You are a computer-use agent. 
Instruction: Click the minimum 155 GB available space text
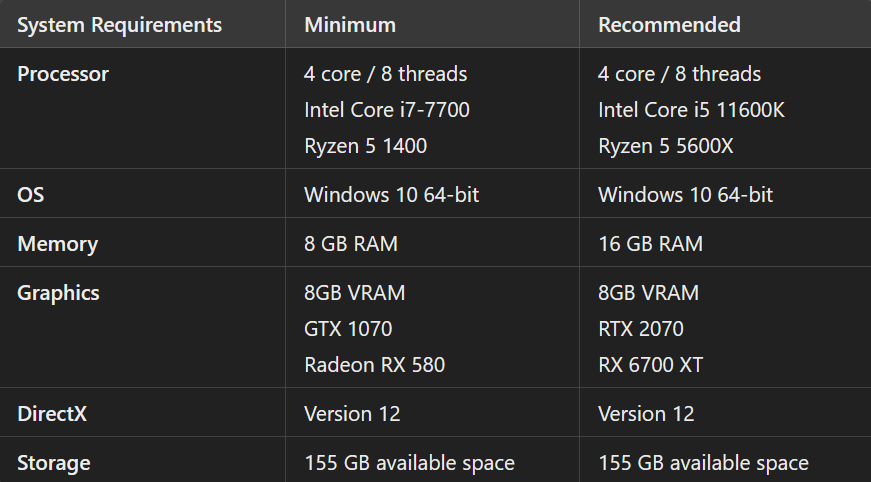[x=409, y=463]
